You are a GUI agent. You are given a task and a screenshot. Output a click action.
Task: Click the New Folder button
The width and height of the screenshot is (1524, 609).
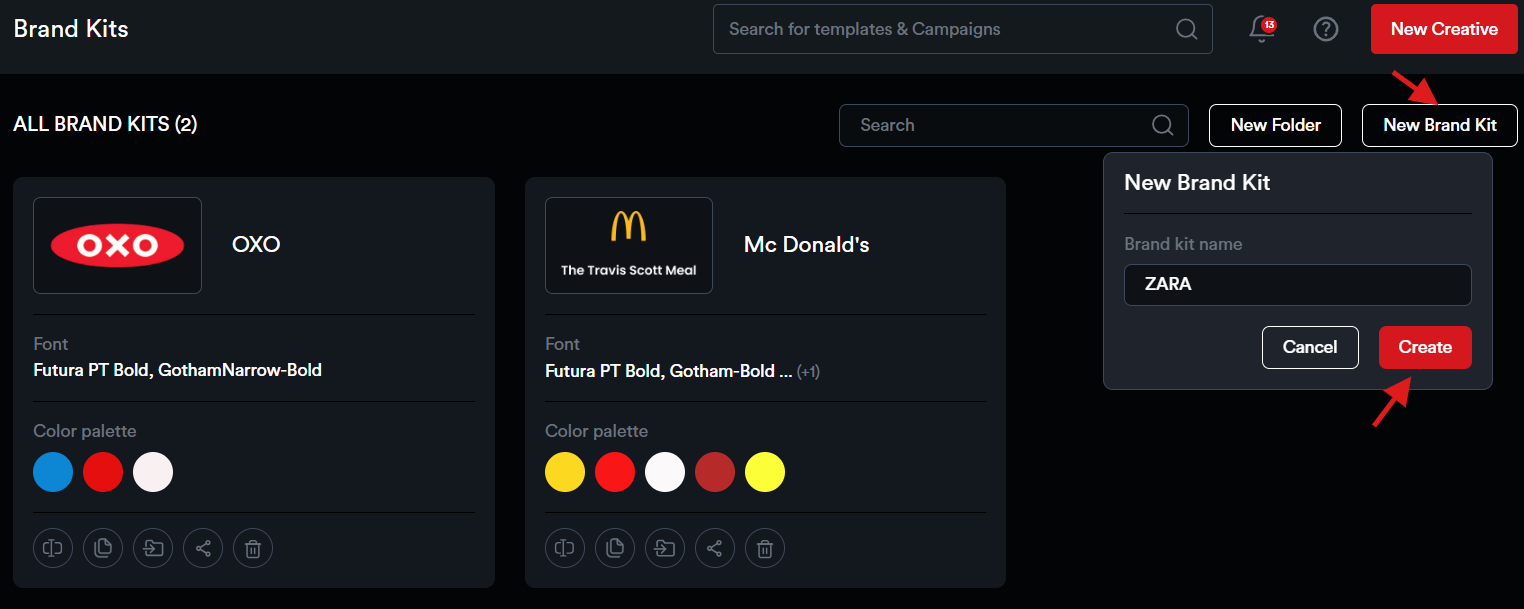coord(1275,125)
